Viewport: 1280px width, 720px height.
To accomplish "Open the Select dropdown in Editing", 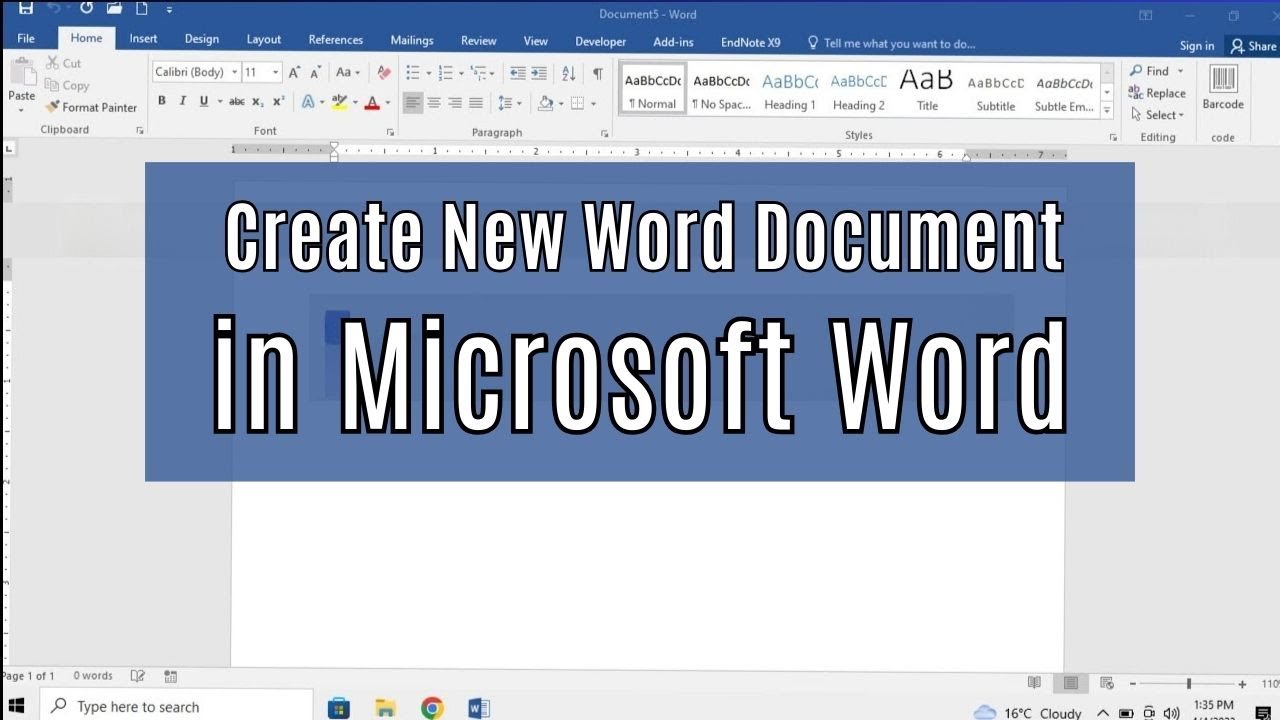I will 1158,115.
